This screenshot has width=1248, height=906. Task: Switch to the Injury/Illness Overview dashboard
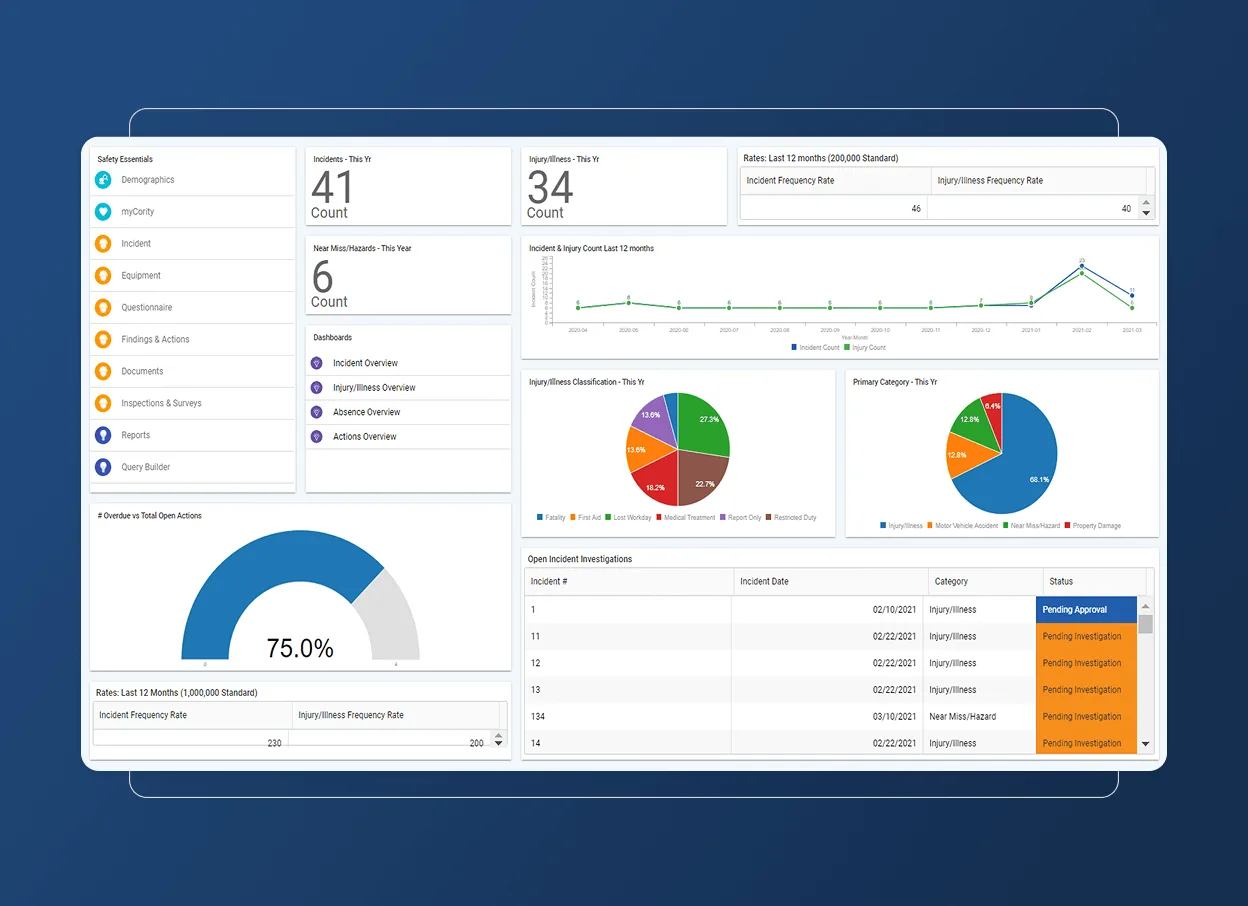pos(374,387)
